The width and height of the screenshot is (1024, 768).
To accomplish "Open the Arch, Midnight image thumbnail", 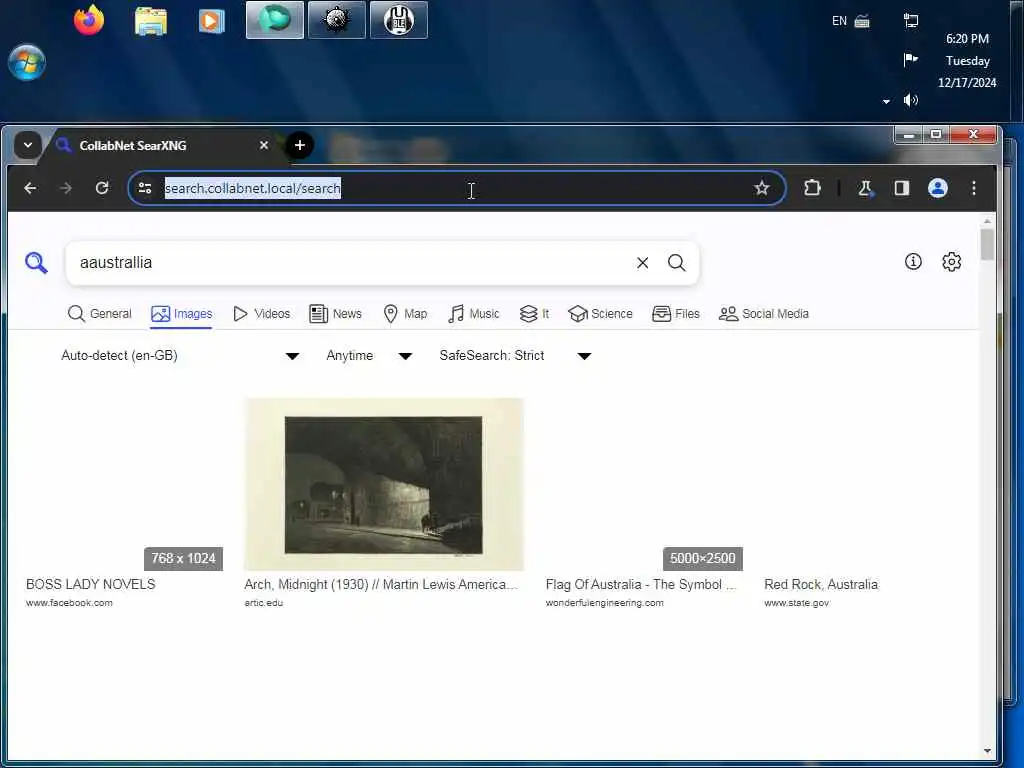I will (384, 484).
